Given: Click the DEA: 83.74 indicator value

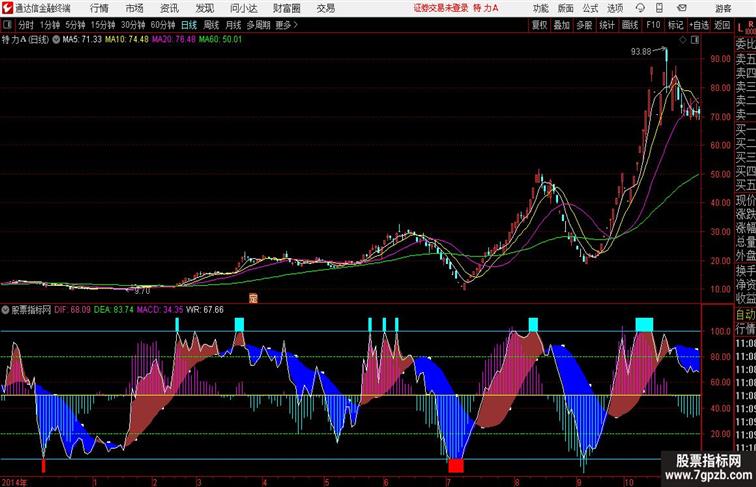Looking at the screenshot, I should pos(113,310).
